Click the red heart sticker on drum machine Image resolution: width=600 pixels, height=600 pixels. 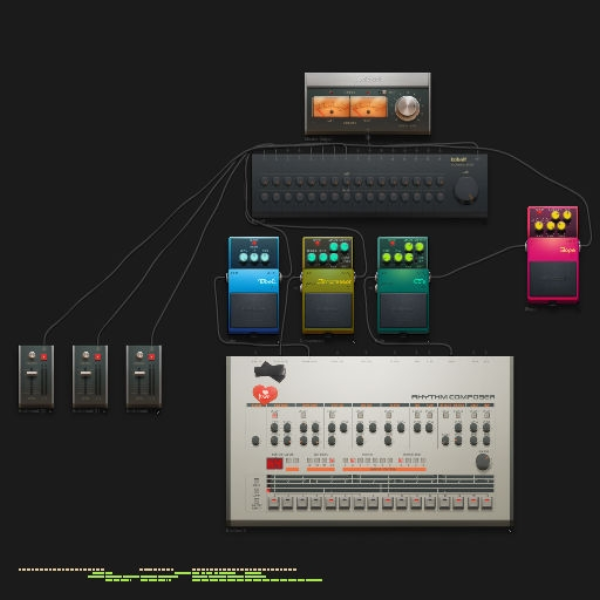(x=265, y=394)
